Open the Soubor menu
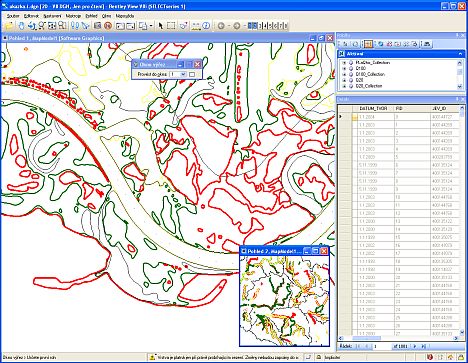468x363 pixels. point(13,16)
